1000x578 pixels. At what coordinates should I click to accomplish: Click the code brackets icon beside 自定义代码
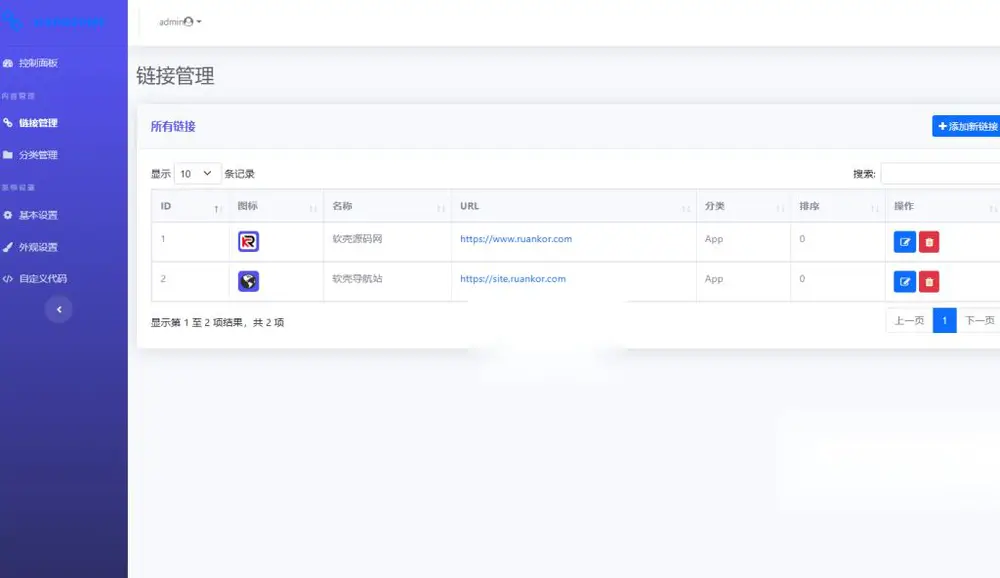8,279
